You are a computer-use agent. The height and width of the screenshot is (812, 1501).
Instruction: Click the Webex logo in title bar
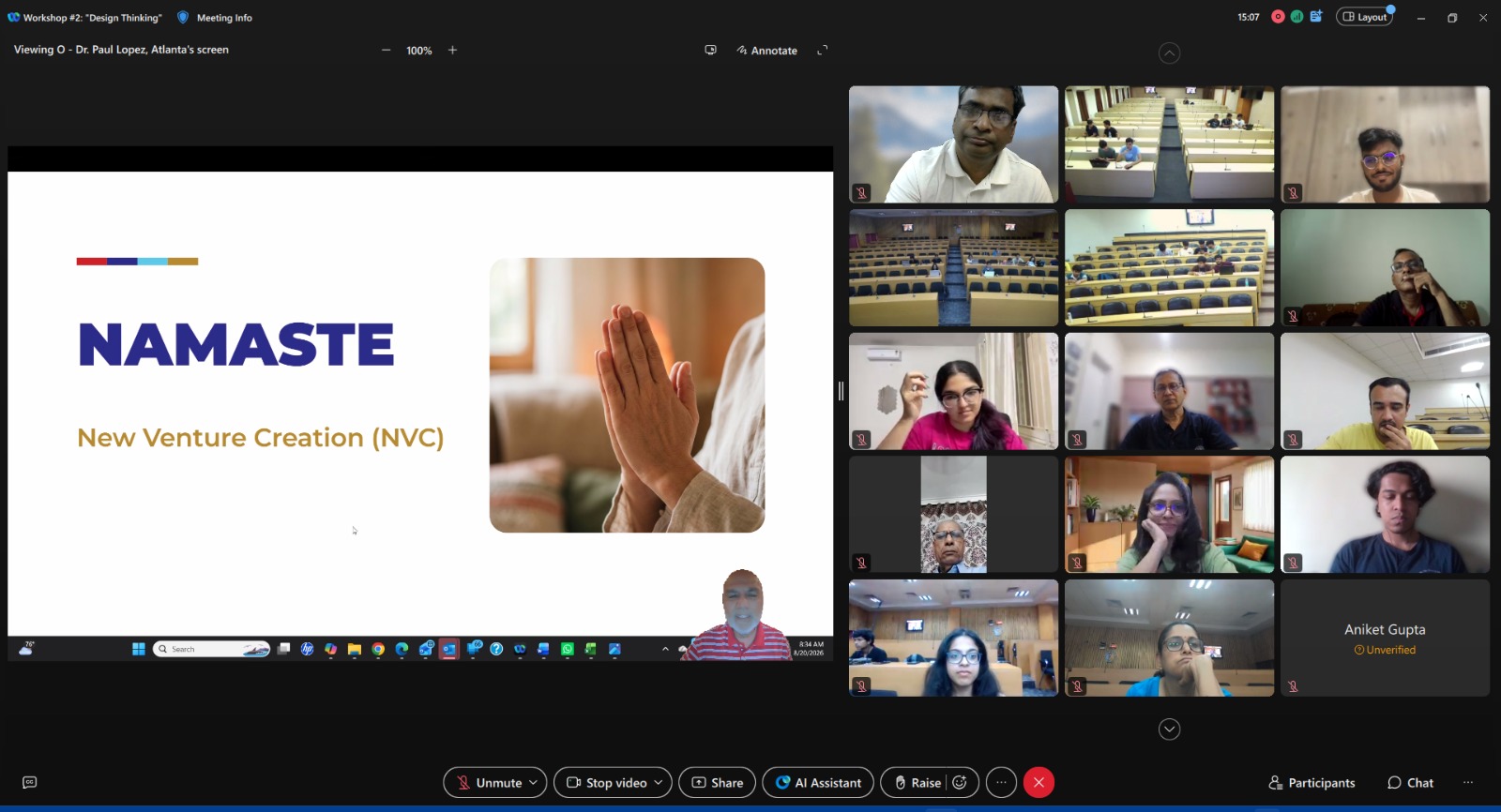(13, 17)
